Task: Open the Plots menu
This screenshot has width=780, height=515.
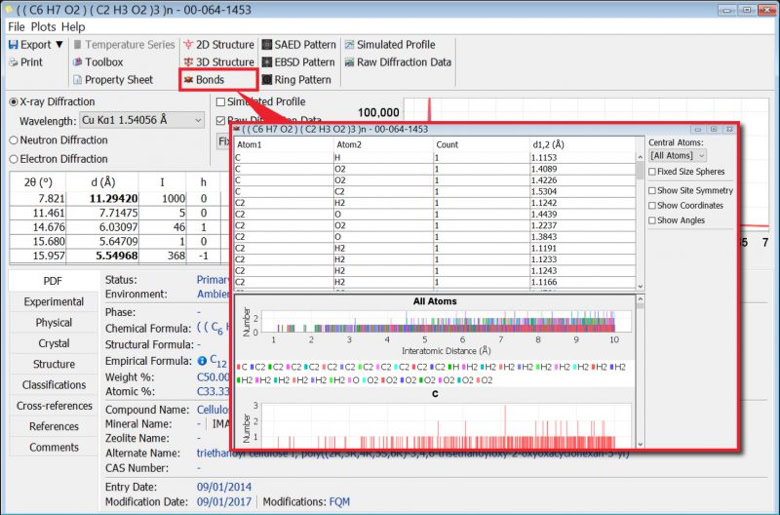Action: [x=43, y=27]
